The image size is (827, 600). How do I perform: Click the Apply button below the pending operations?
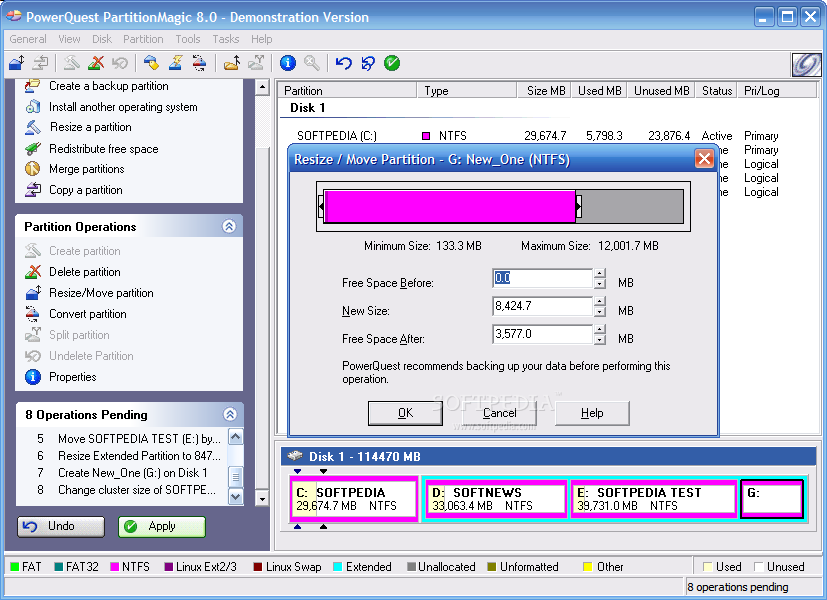(x=162, y=526)
